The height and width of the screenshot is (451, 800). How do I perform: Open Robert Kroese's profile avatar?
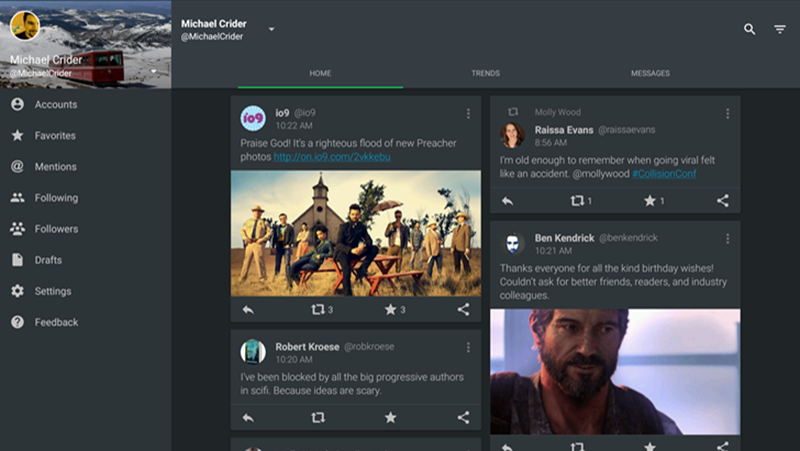(x=253, y=352)
